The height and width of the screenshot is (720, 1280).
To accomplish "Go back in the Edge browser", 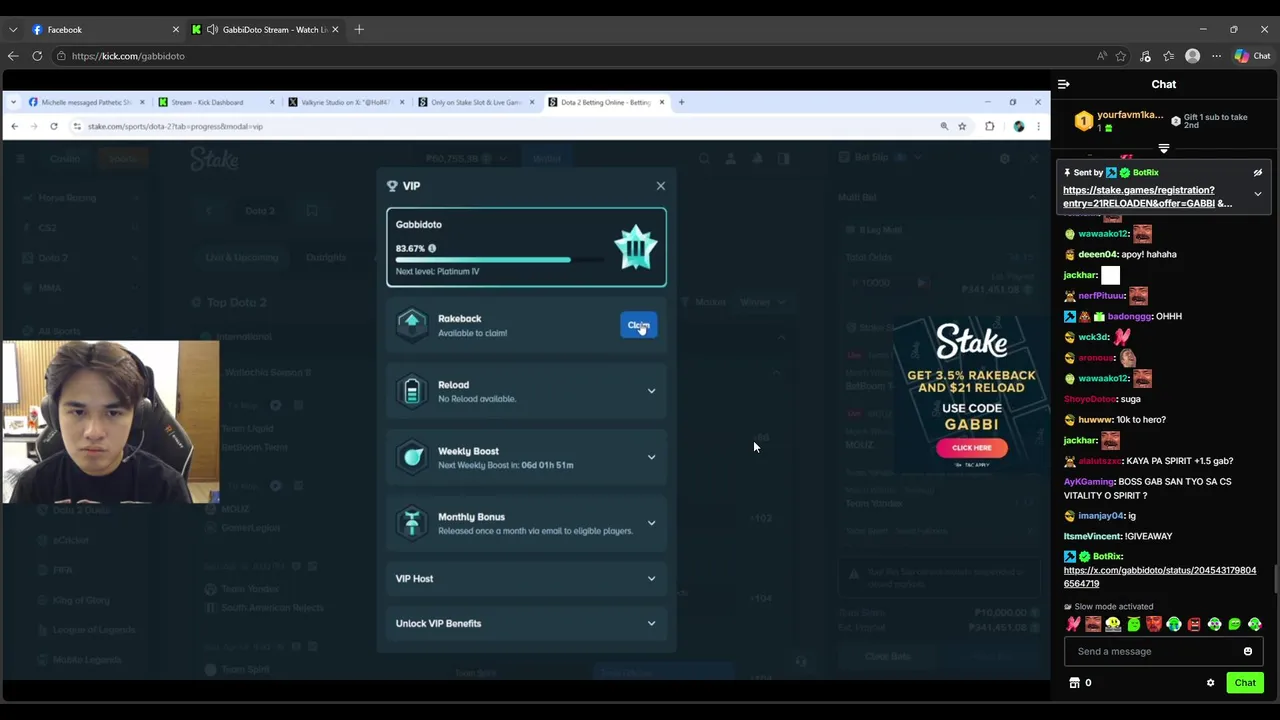I will (x=13, y=56).
